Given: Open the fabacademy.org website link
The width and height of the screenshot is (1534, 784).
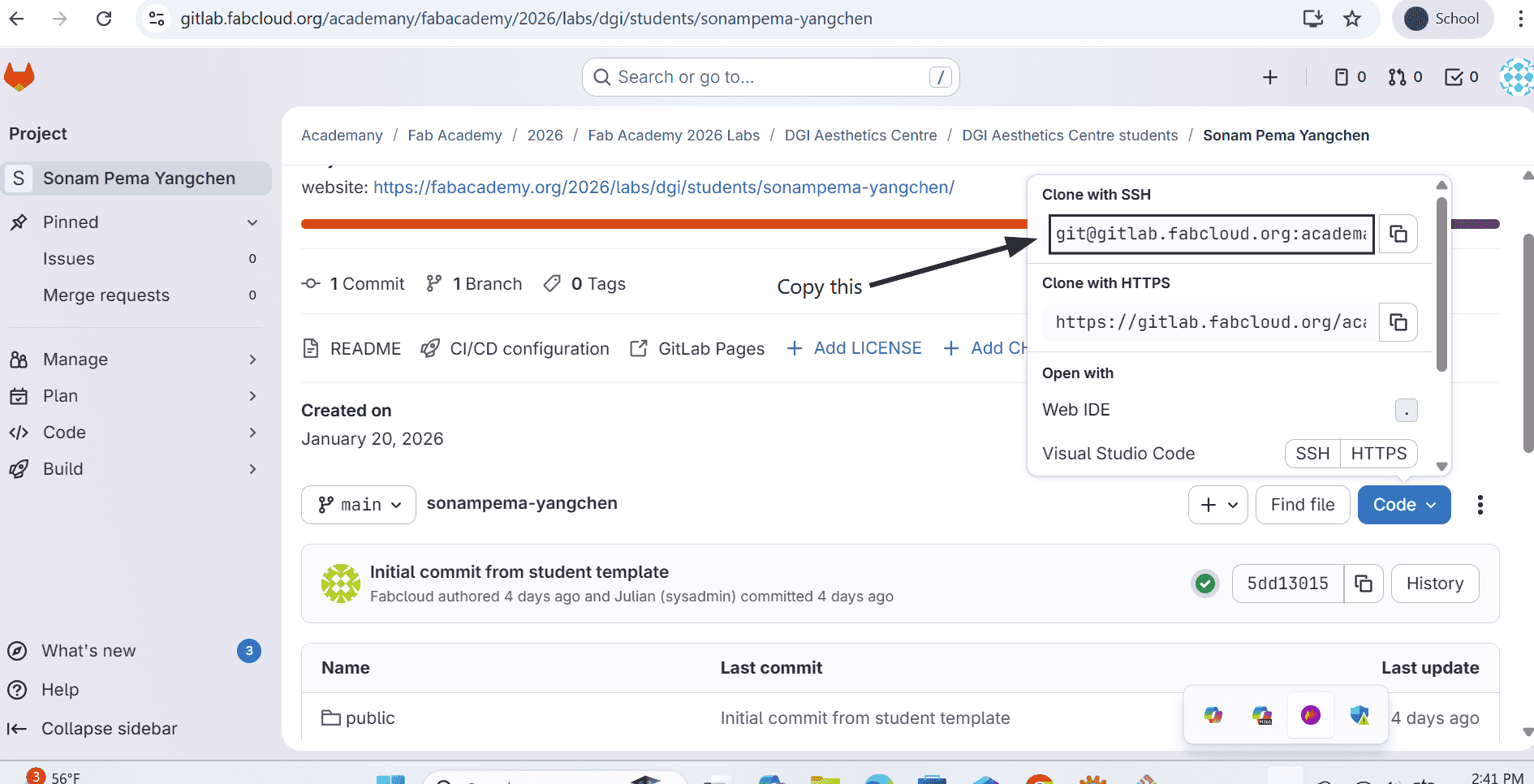Looking at the screenshot, I should [x=664, y=187].
